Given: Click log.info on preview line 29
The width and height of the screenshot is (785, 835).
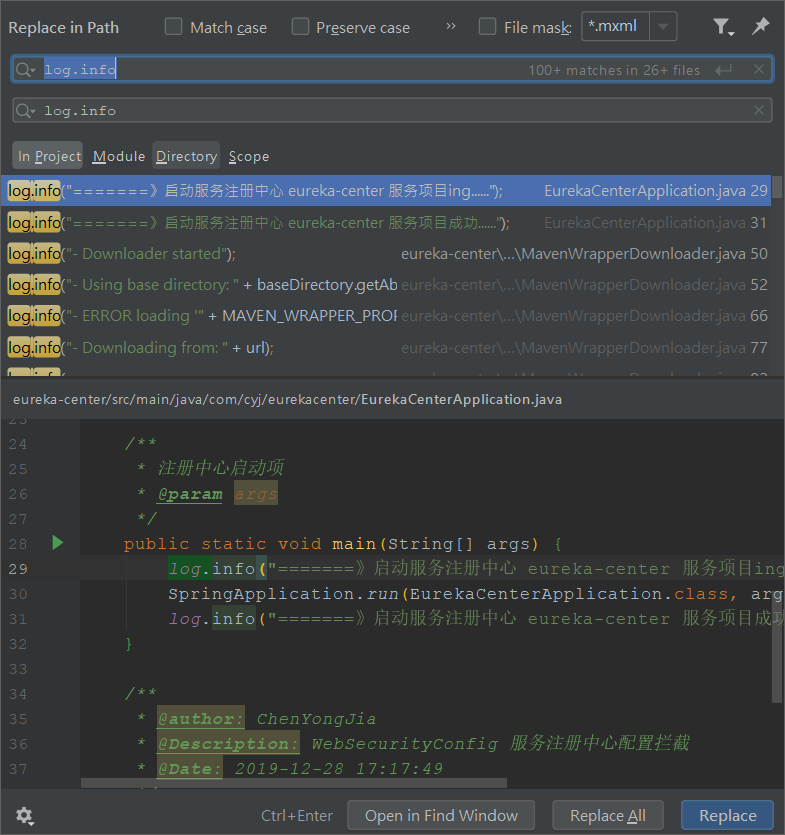Looking at the screenshot, I should 211,568.
